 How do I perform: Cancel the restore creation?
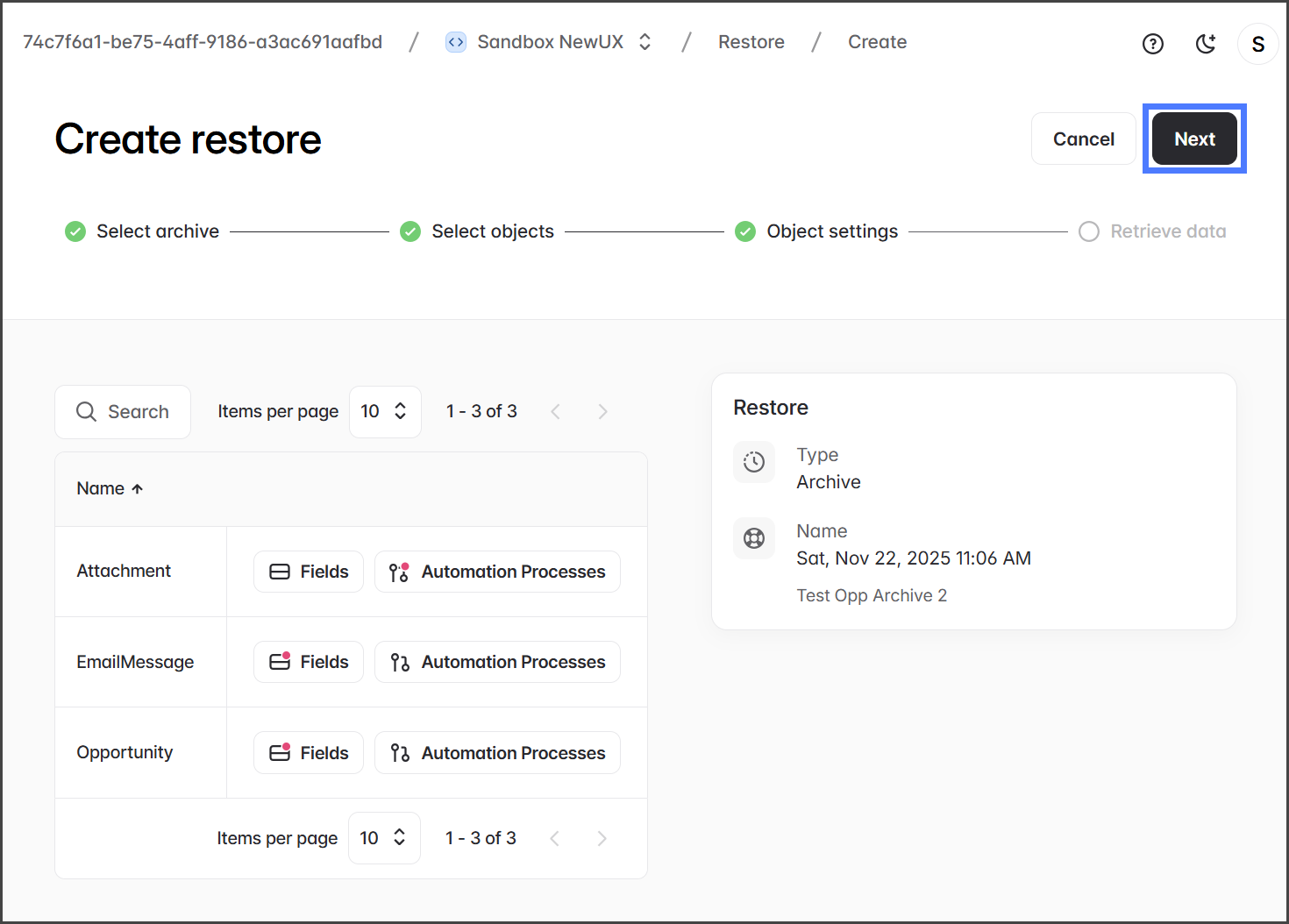[x=1083, y=139]
